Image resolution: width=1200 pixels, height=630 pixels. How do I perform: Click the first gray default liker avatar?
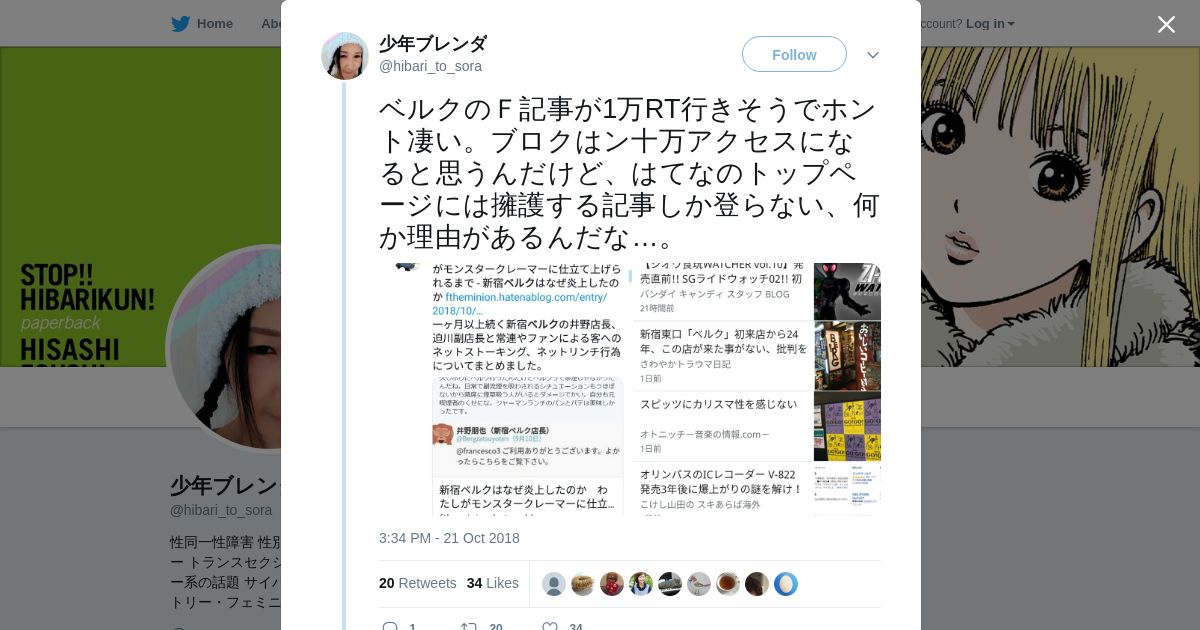pyautogui.click(x=554, y=584)
